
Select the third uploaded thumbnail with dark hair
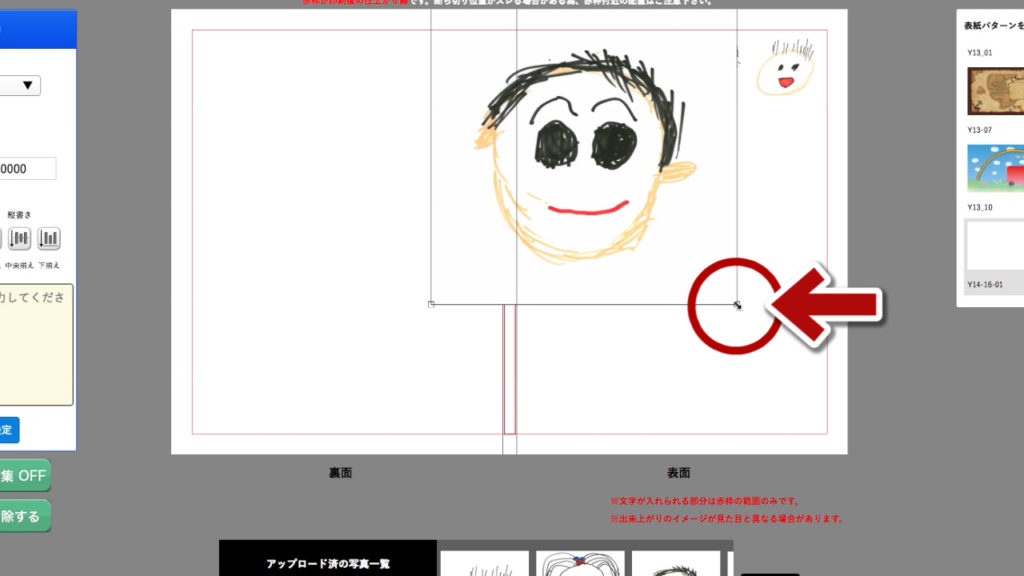676,564
